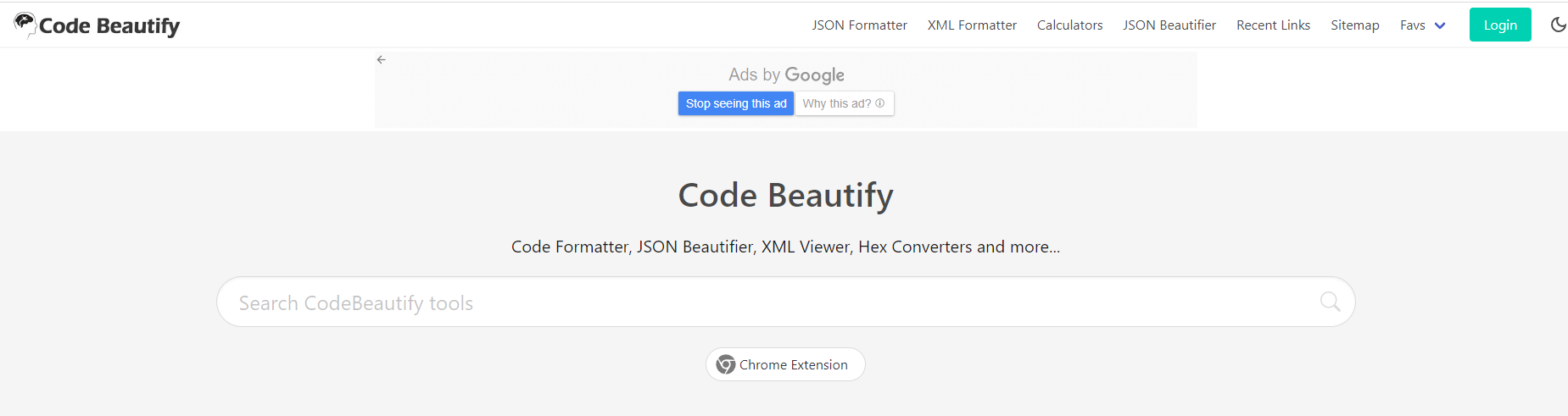
Task: Click the Chrome Extension button
Action: 785,364
